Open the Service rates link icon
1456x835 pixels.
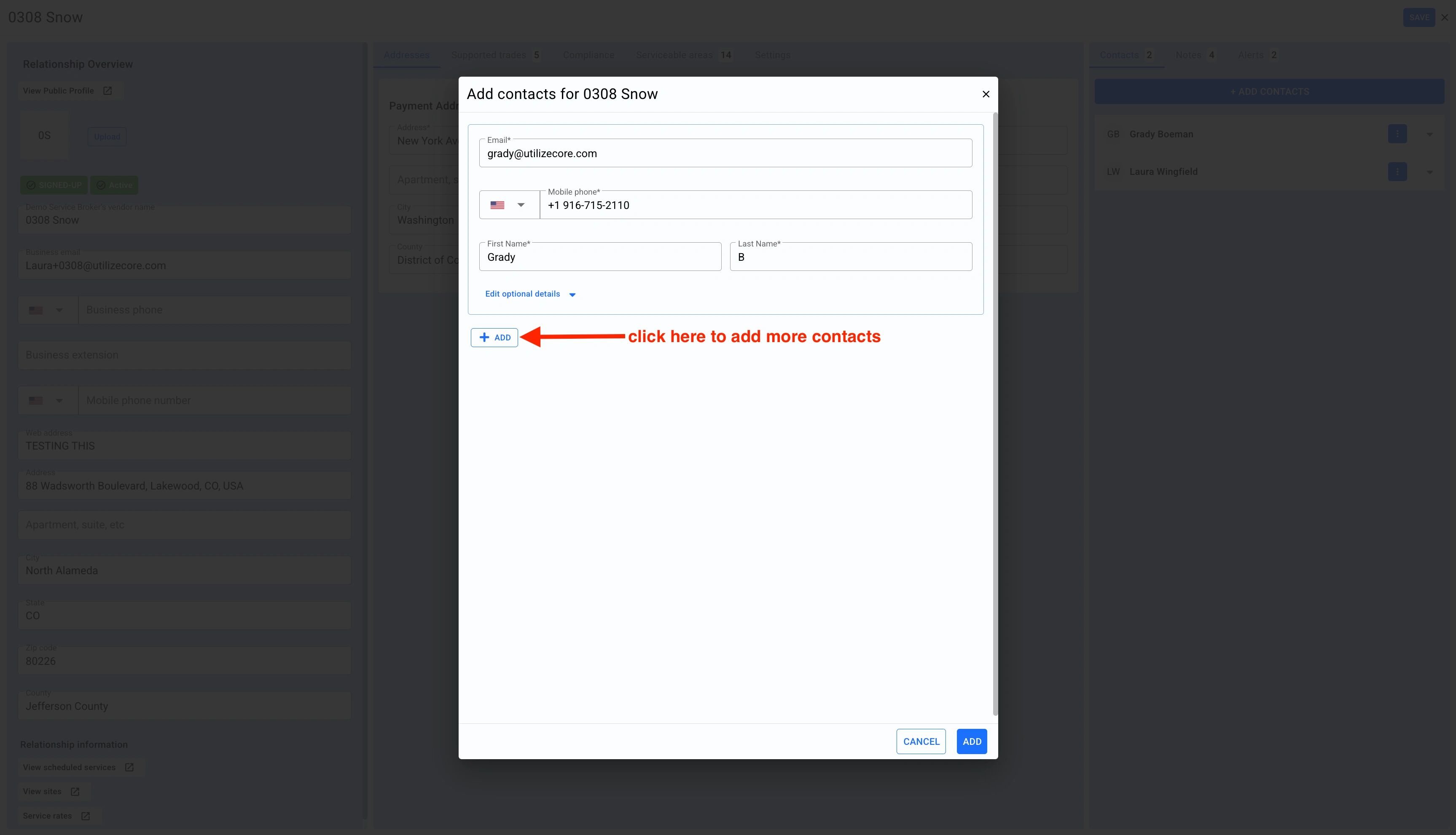click(x=86, y=816)
